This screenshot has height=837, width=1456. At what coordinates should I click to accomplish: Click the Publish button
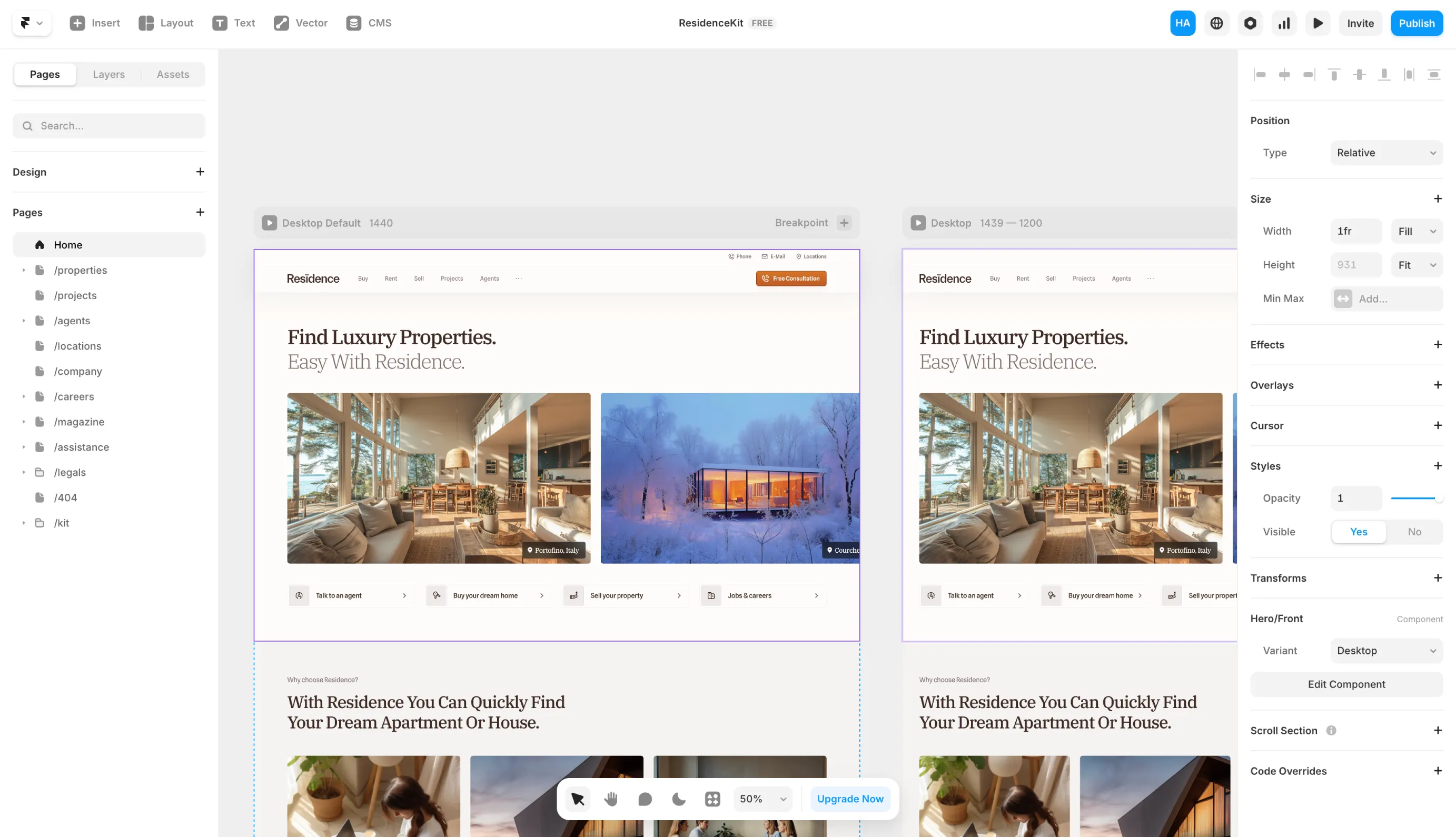pyautogui.click(x=1417, y=23)
